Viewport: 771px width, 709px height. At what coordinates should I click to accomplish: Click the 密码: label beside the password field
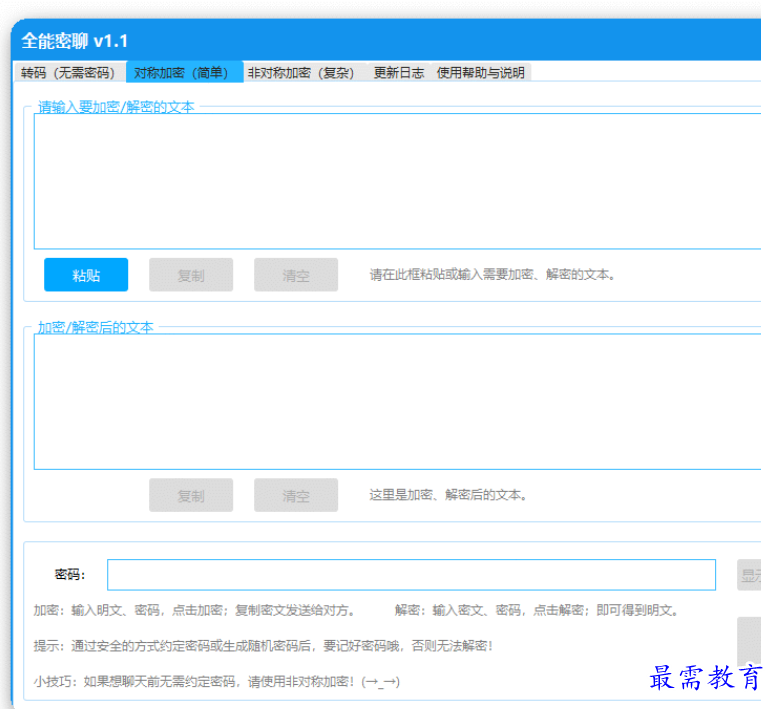coord(70,575)
